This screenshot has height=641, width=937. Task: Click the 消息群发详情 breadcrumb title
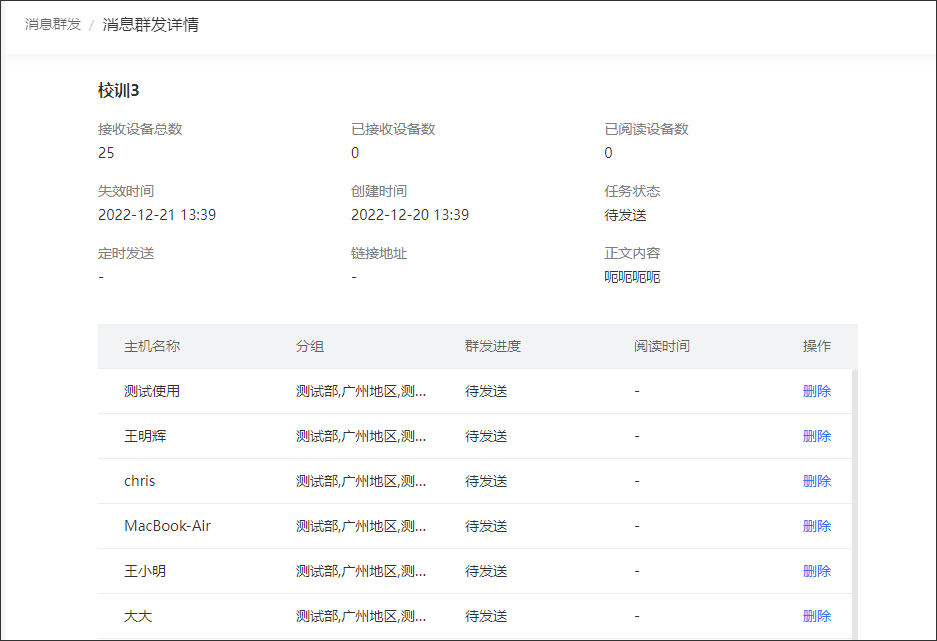point(151,24)
